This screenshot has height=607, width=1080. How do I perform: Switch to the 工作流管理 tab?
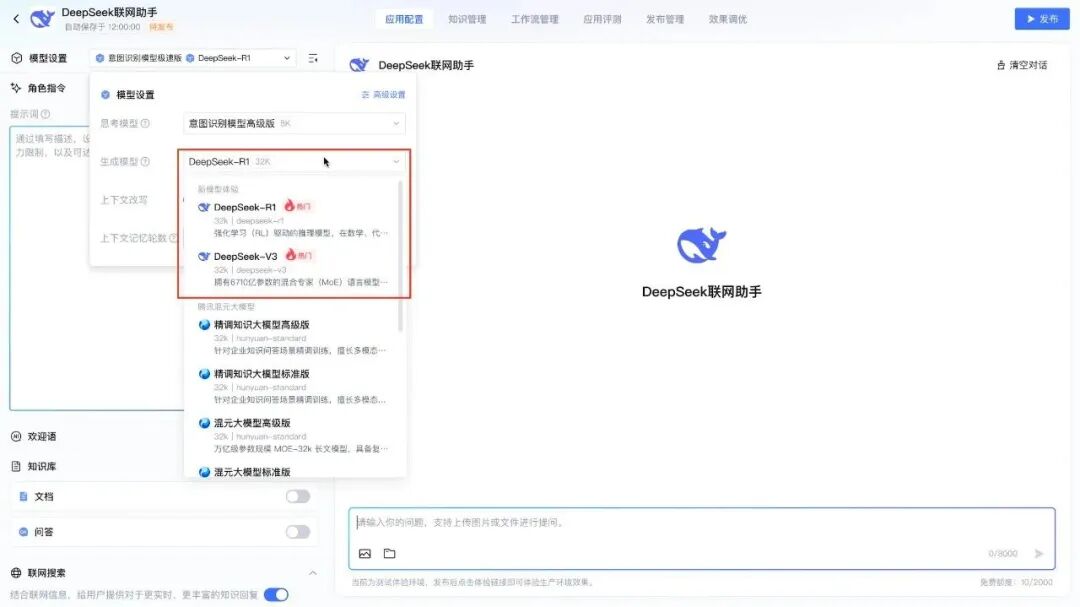(534, 19)
